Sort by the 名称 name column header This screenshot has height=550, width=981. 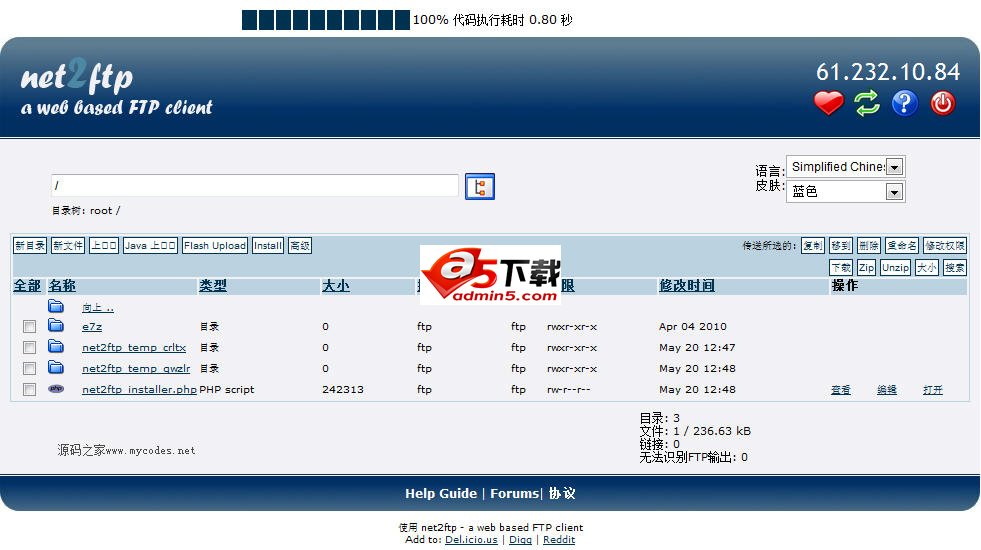(x=62, y=286)
